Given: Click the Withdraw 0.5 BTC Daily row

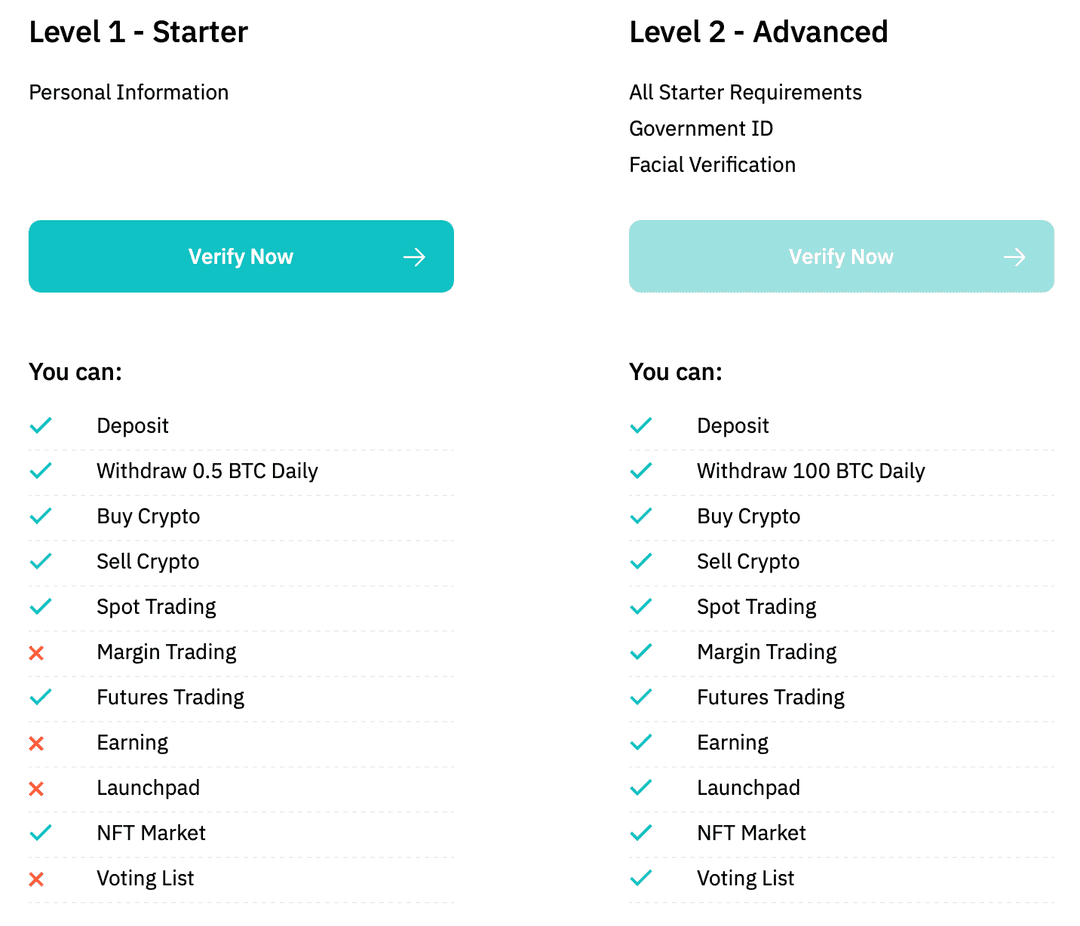Looking at the screenshot, I should pyautogui.click(x=207, y=470).
